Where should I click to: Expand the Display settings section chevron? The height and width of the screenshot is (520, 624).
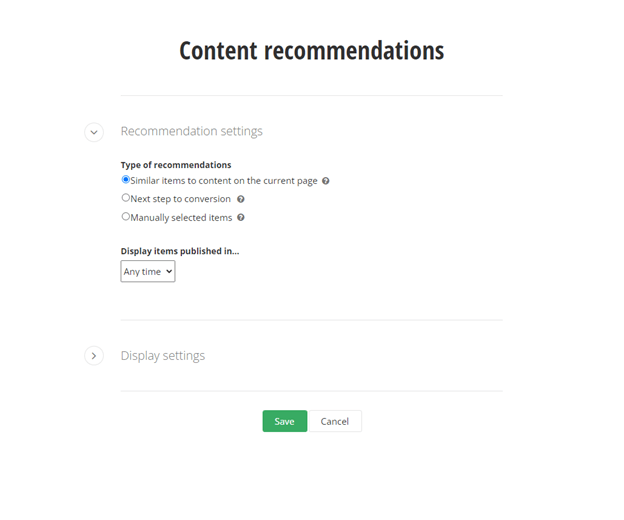point(94,356)
